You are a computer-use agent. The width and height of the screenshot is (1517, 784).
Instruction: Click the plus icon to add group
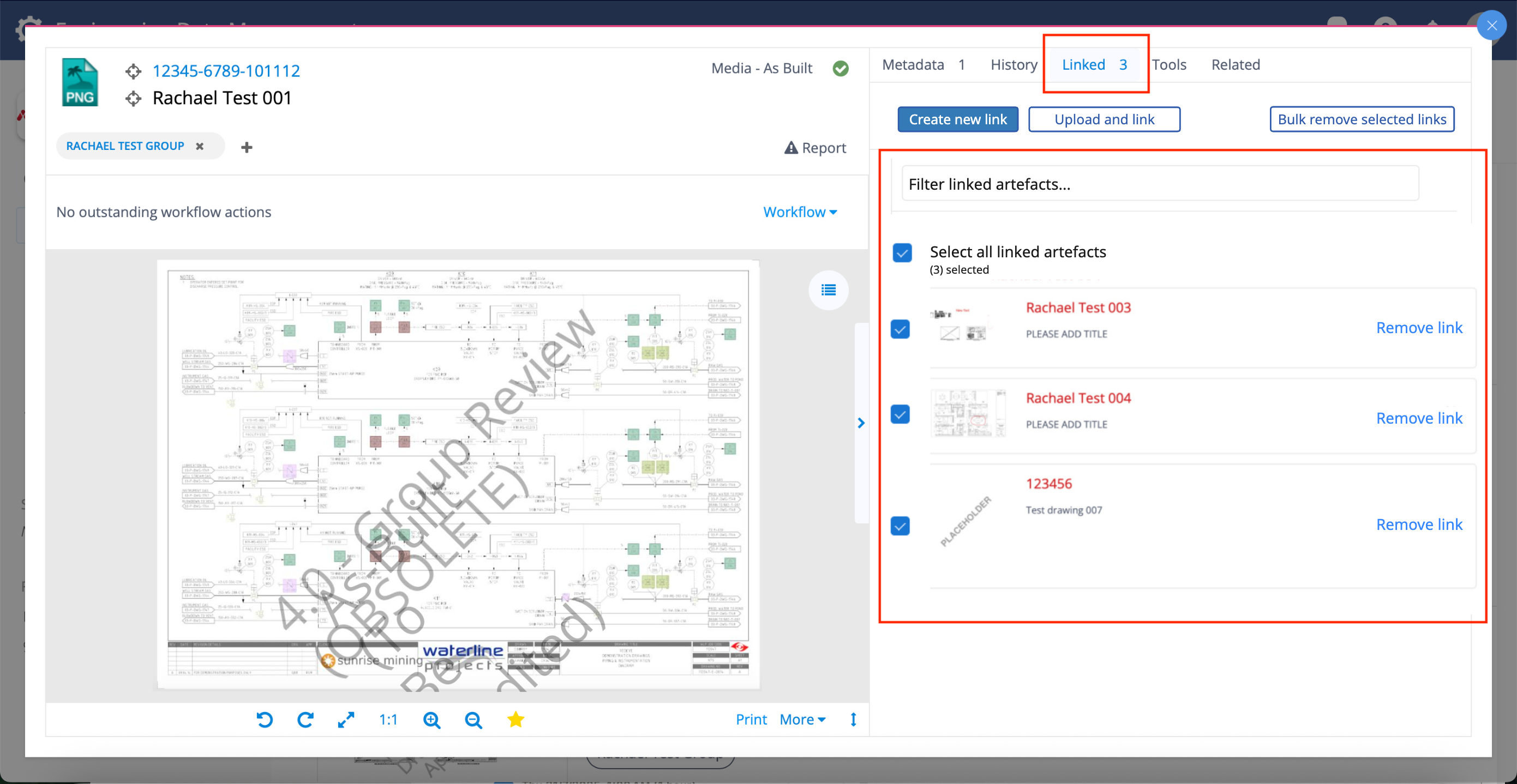(x=247, y=147)
